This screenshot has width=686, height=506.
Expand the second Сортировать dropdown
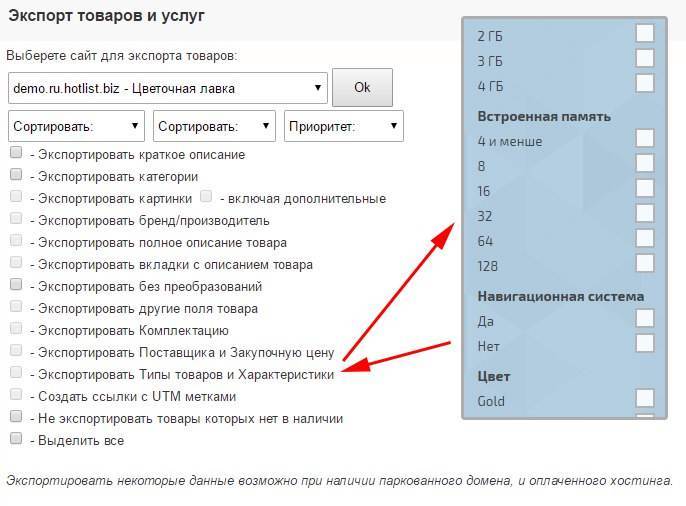coord(214,127)
